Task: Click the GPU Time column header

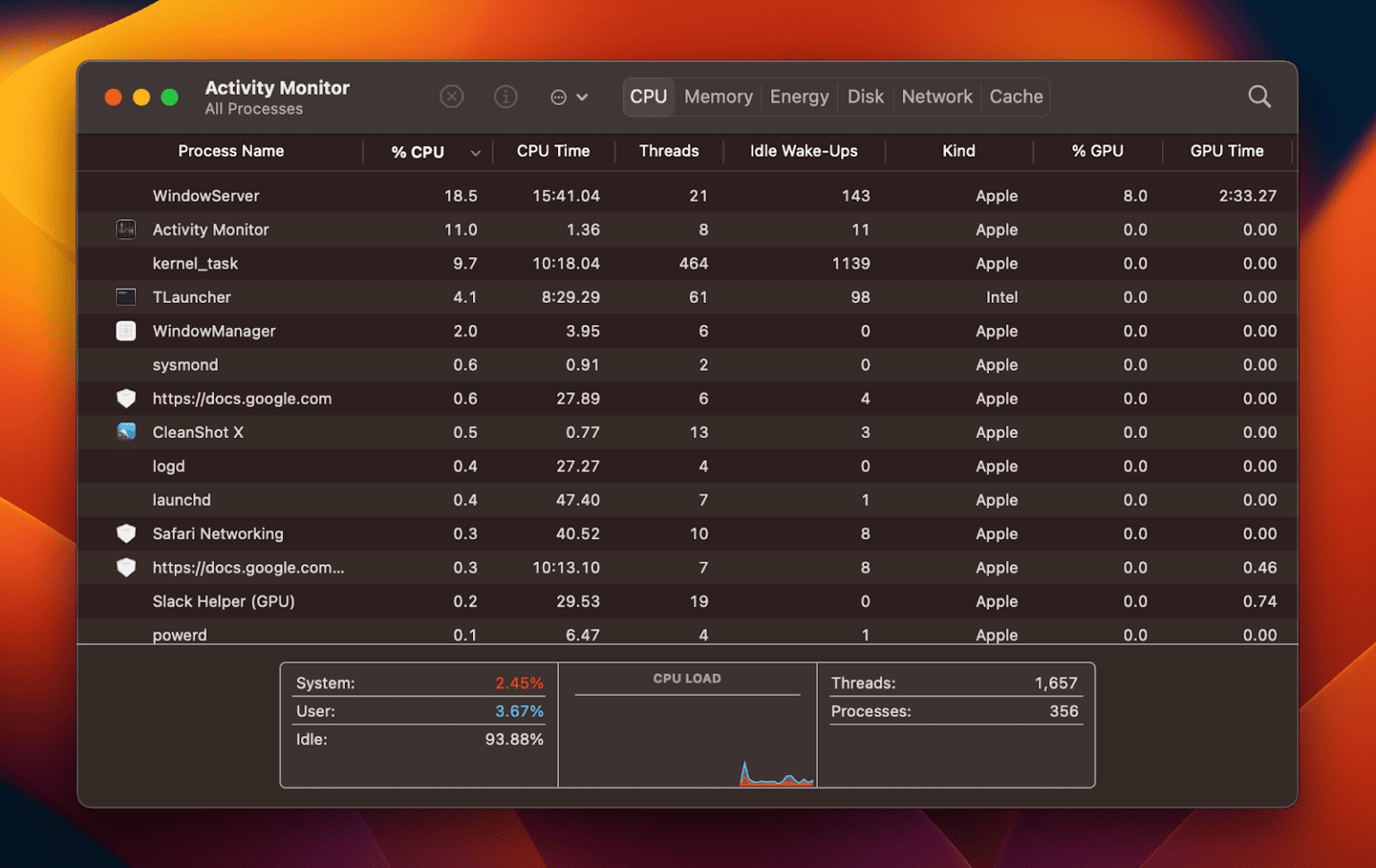Action: [x=1226, y=151]
